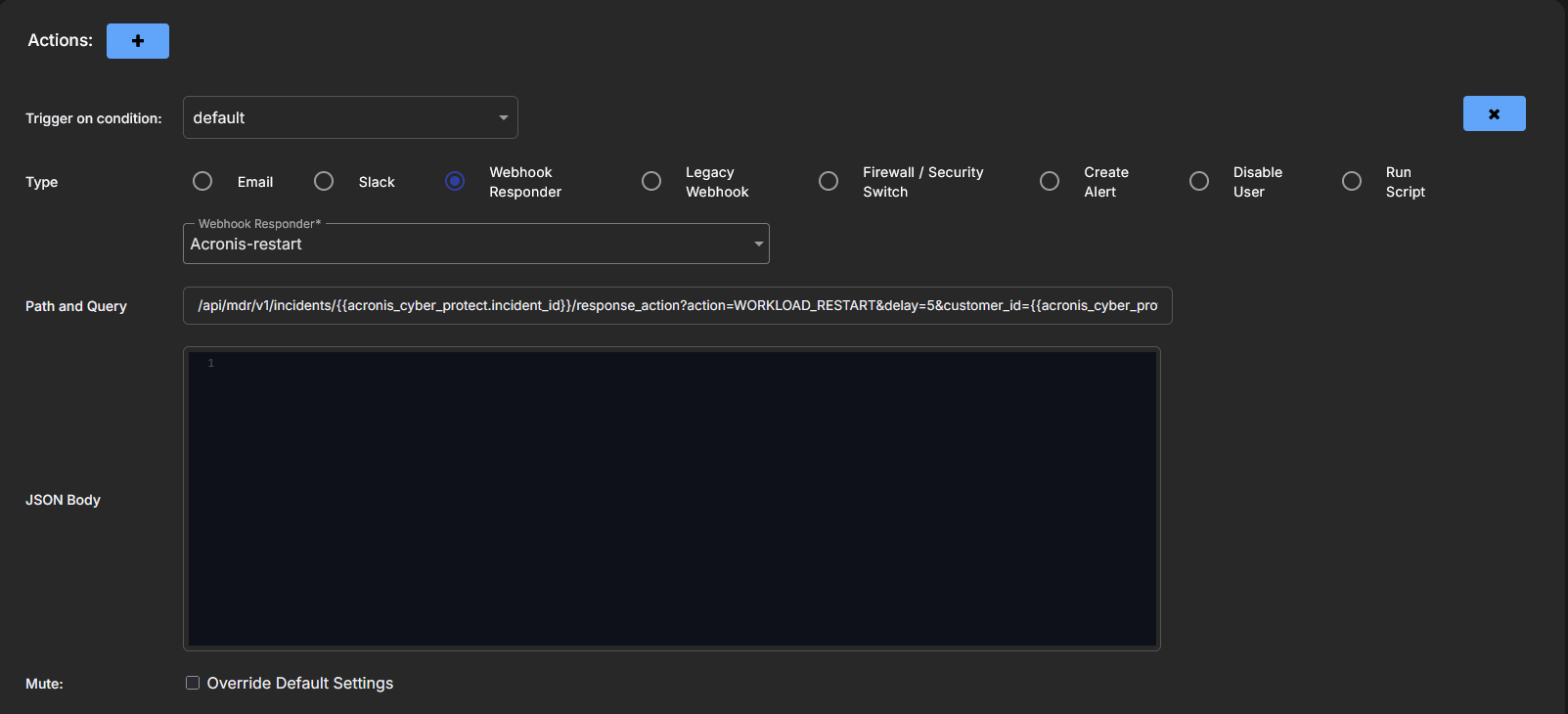Screen dimensions: 1568x714
Task: Select Disable User action type
Action: click(1199, 182)
